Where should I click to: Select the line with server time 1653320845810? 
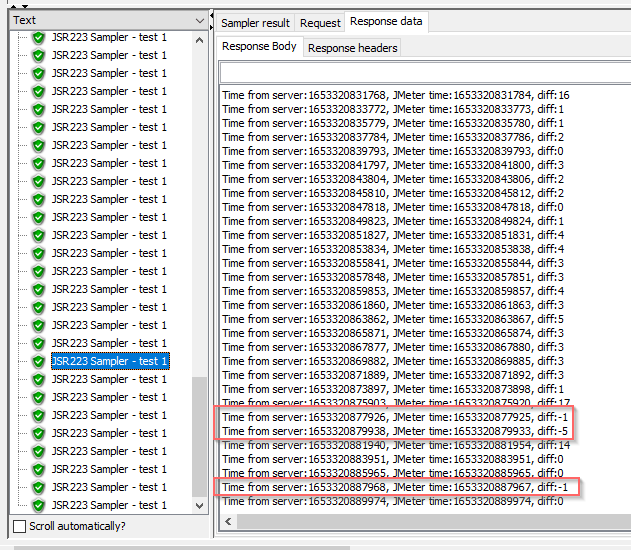point(393,193)
